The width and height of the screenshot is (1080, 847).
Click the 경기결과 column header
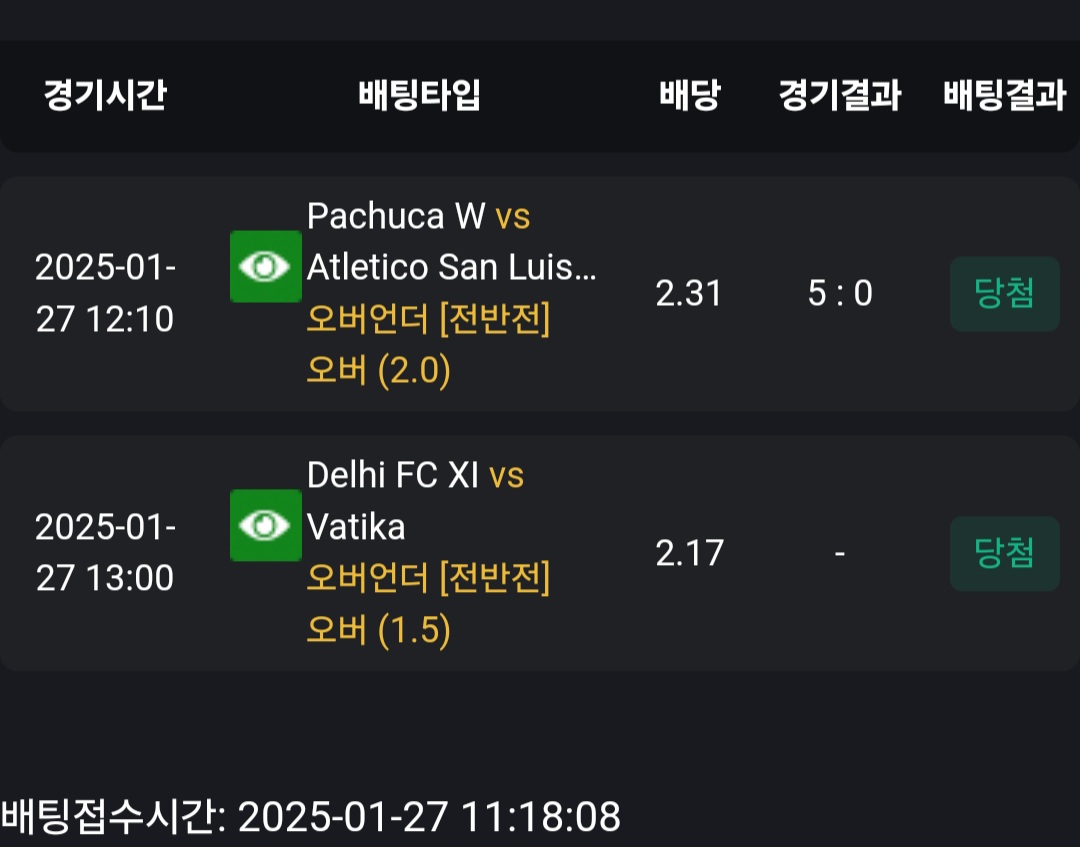[839, 96]
